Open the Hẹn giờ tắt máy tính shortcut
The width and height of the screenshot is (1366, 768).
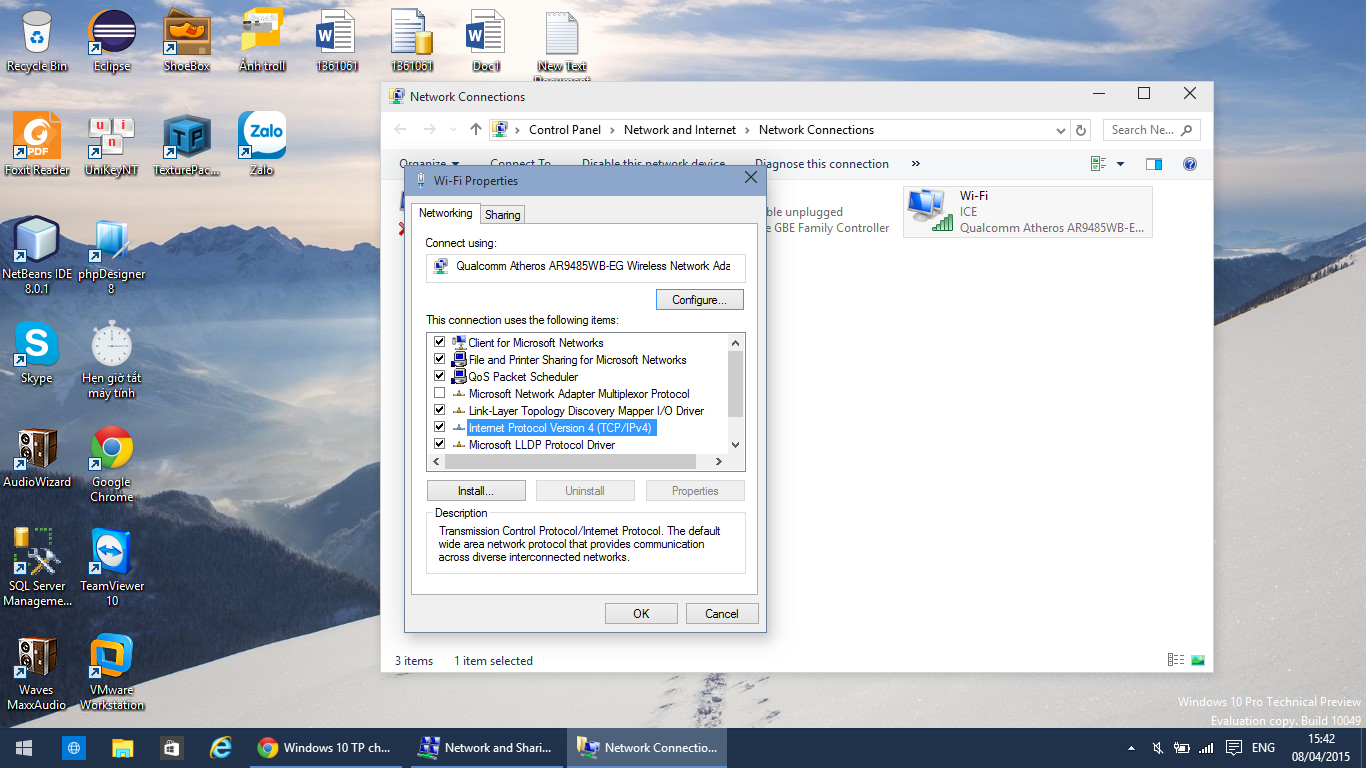(112, 360)
